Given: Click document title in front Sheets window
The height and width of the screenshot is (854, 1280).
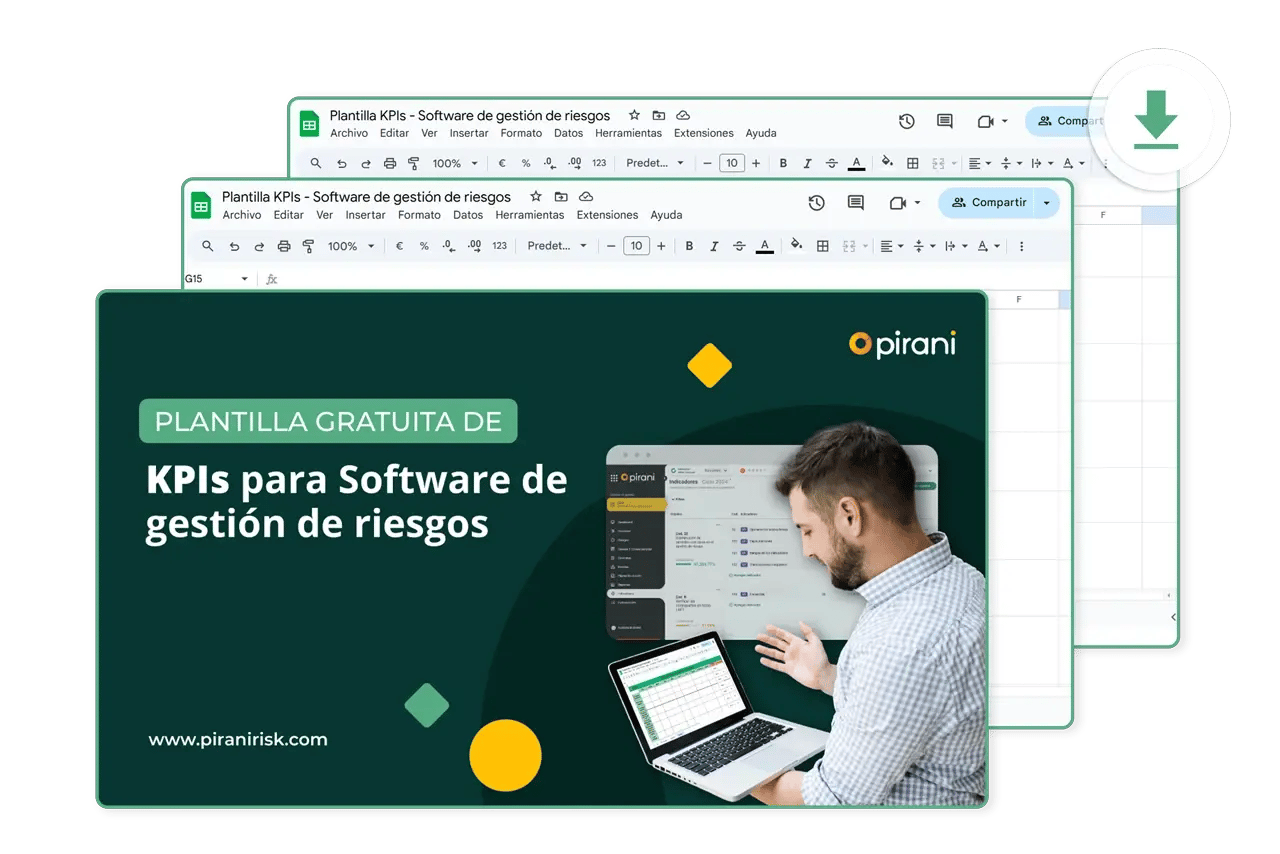Looking at the screenshot, I should coord(366,197).
